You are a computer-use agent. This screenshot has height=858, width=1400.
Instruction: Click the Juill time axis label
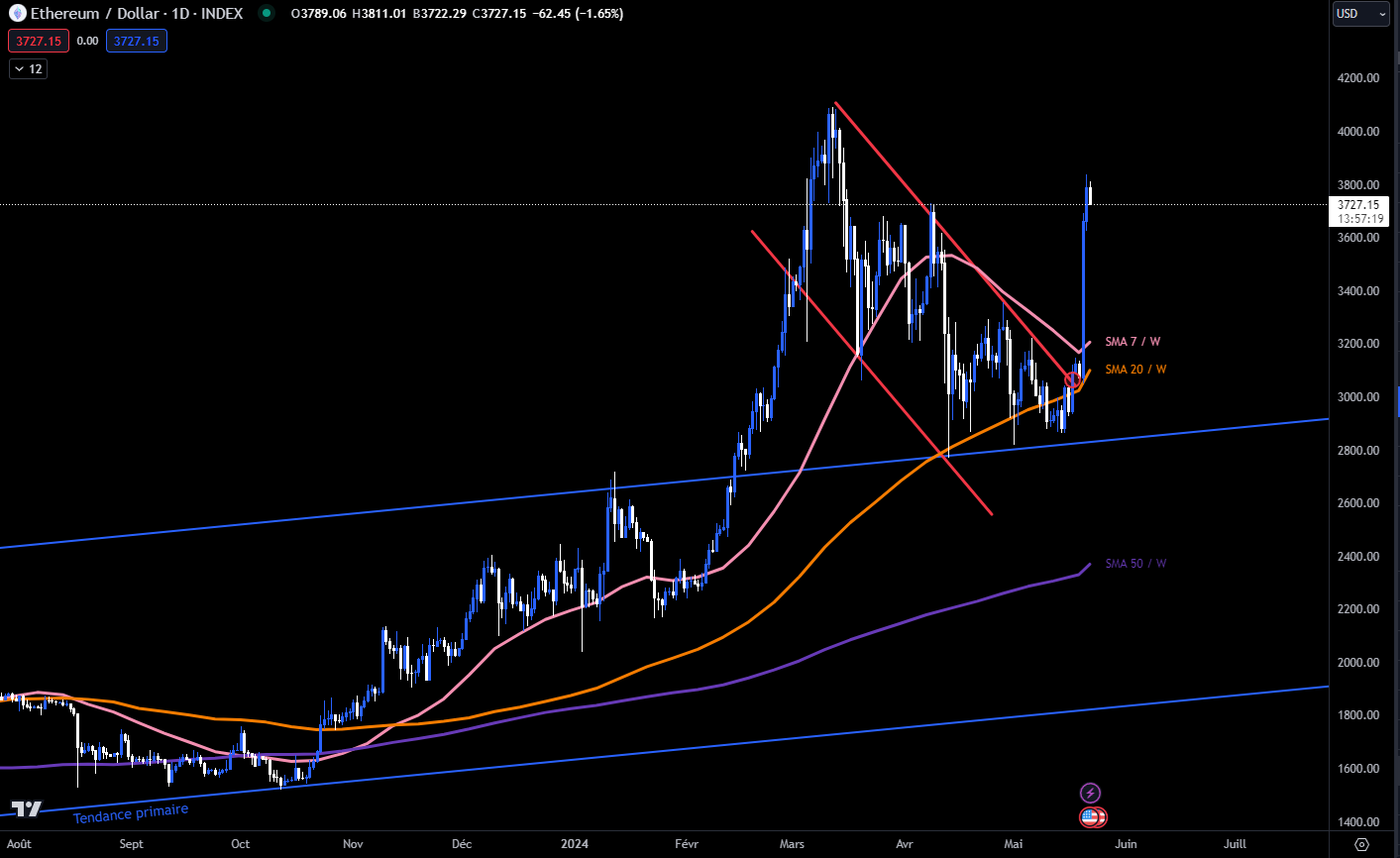tap(1235, 844)
